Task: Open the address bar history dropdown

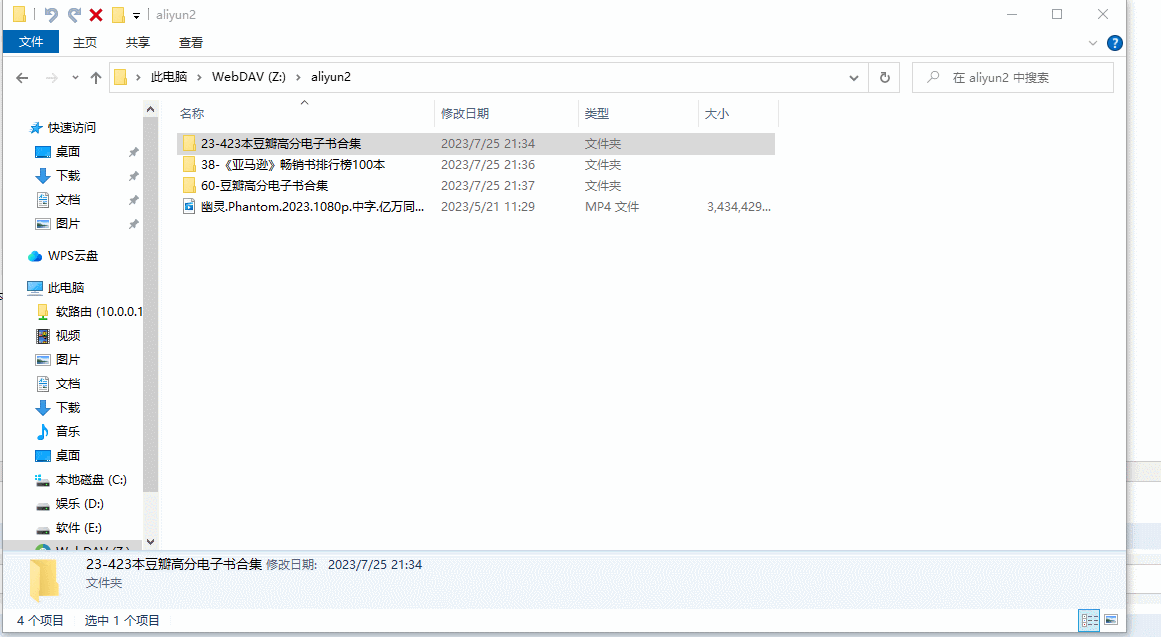Action: (x=854, y=78)
